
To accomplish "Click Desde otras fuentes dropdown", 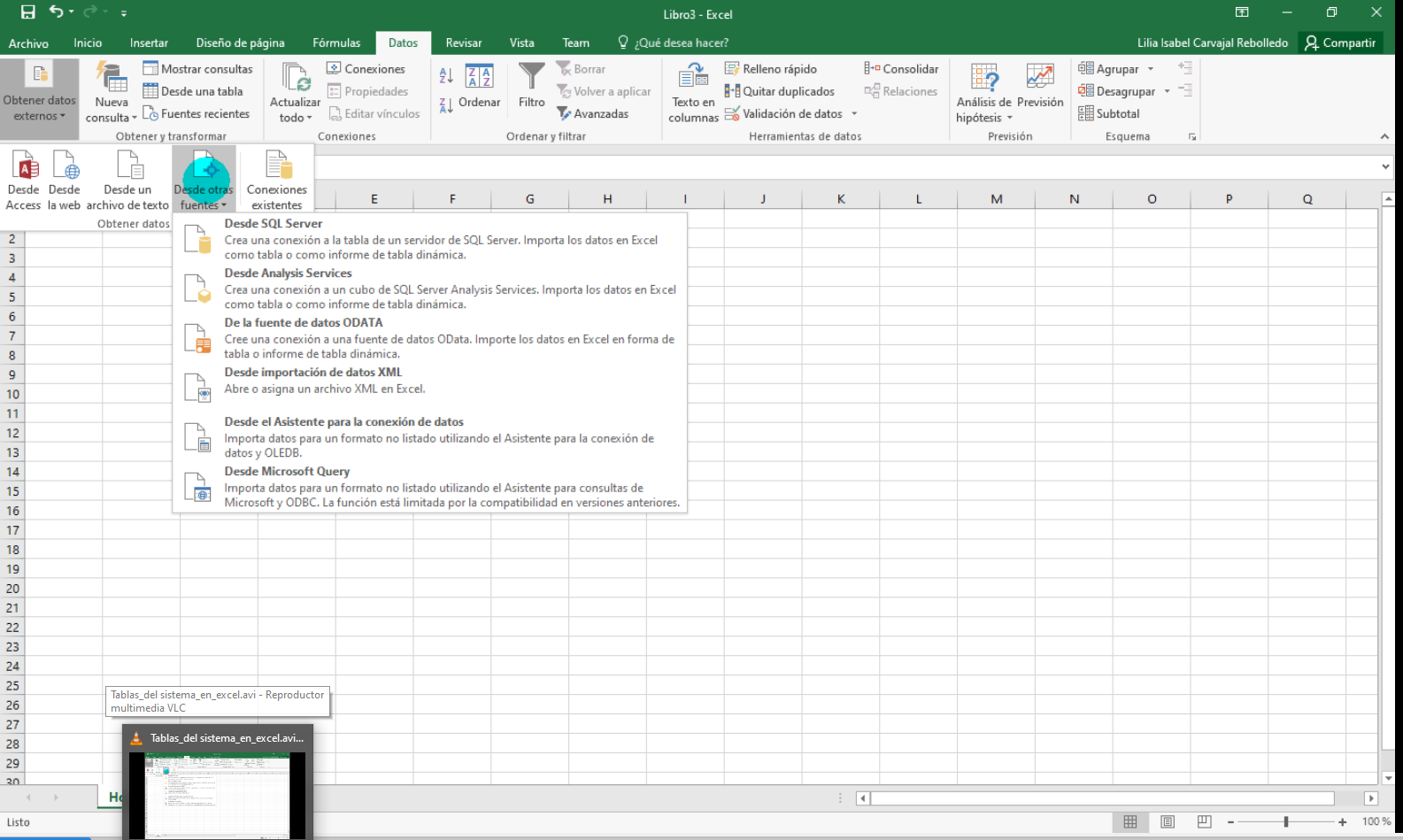I will coord(204,180).
